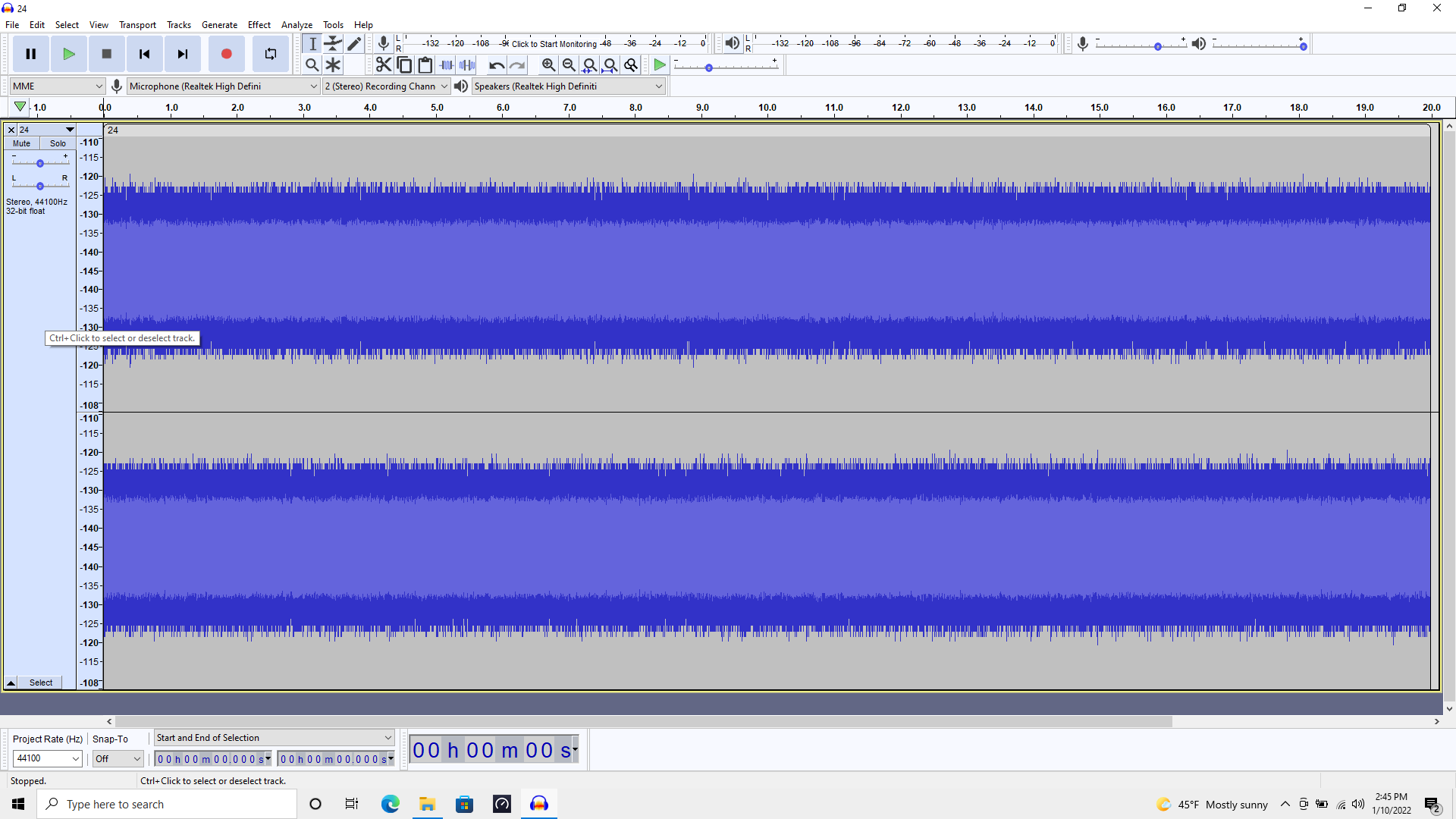Open Microsoft Edge from the taskbar

pos(390,804)
